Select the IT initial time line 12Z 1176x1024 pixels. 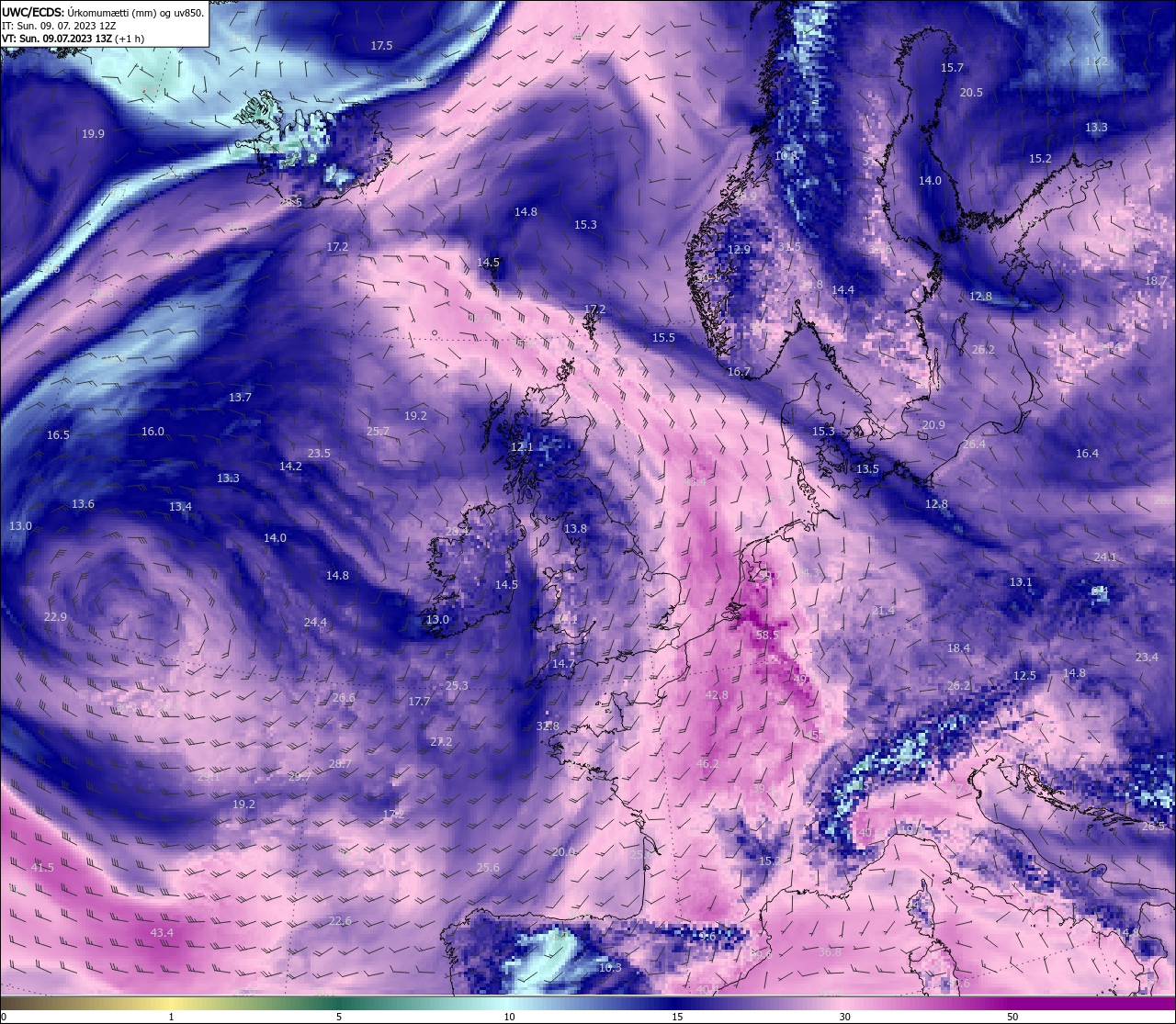point(59,26)
